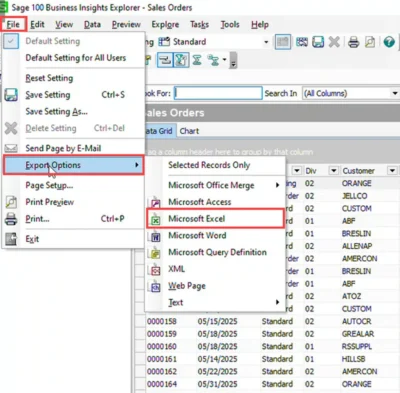Screen dimensions: 400x393
Task: Expand the Microsoft Office Merge submenu
Action: click(x=215, y=185)
